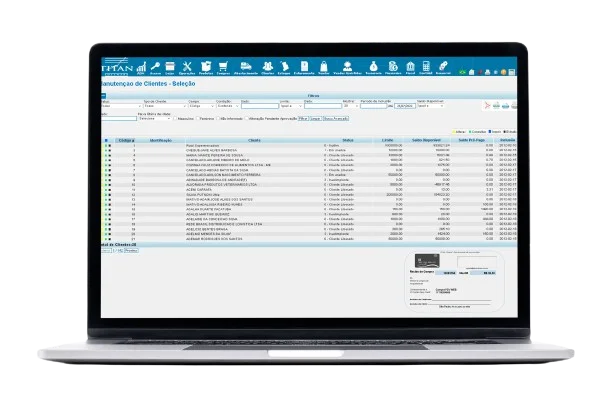Enable Alteração Pendente Aprovação checkbox

click(x=246, y=118)
